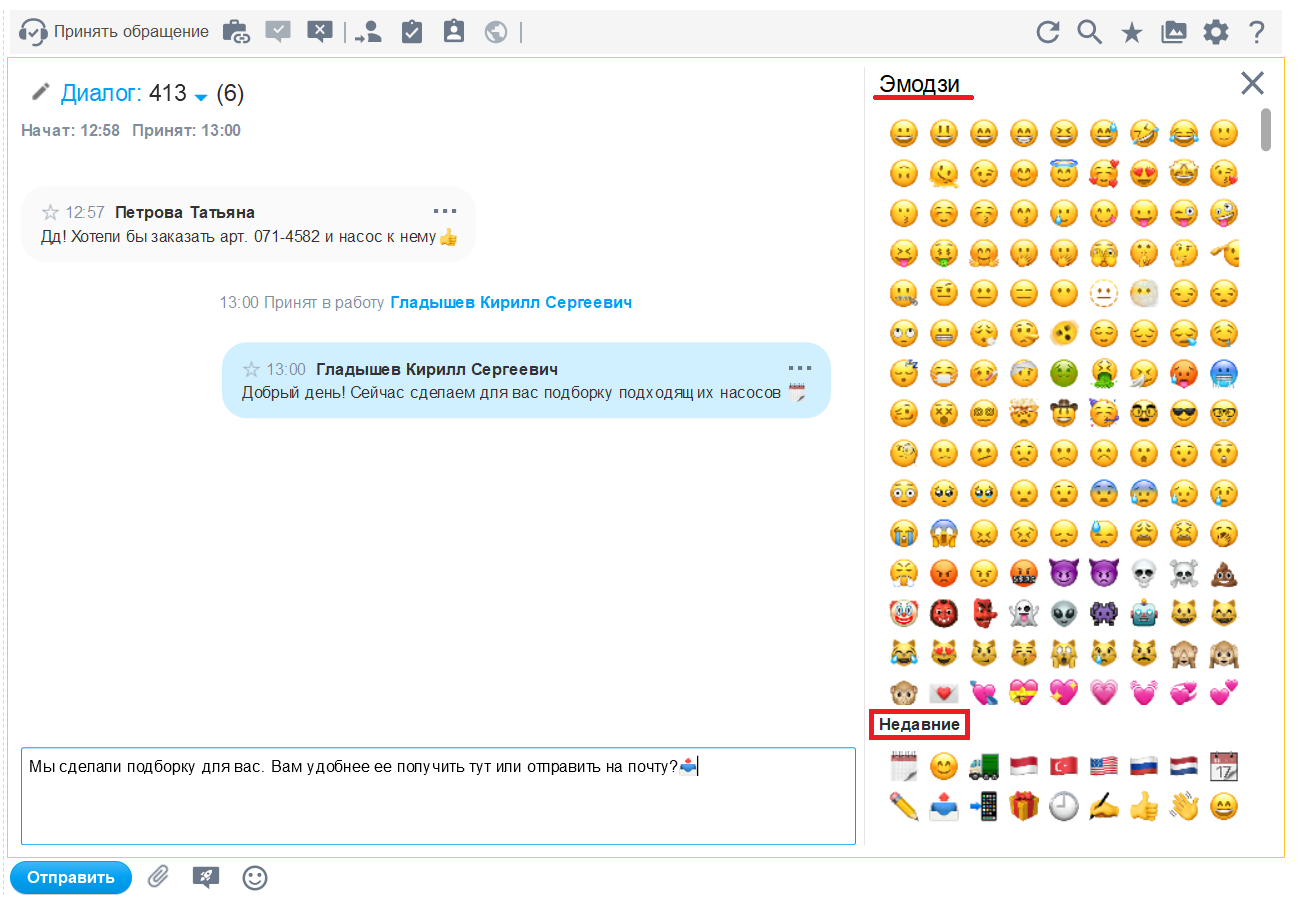Image resolution: width=1305 pixels, height=907 pixels.
Task: Star the message from Петрова Татьяна
Action: (50, 212)
